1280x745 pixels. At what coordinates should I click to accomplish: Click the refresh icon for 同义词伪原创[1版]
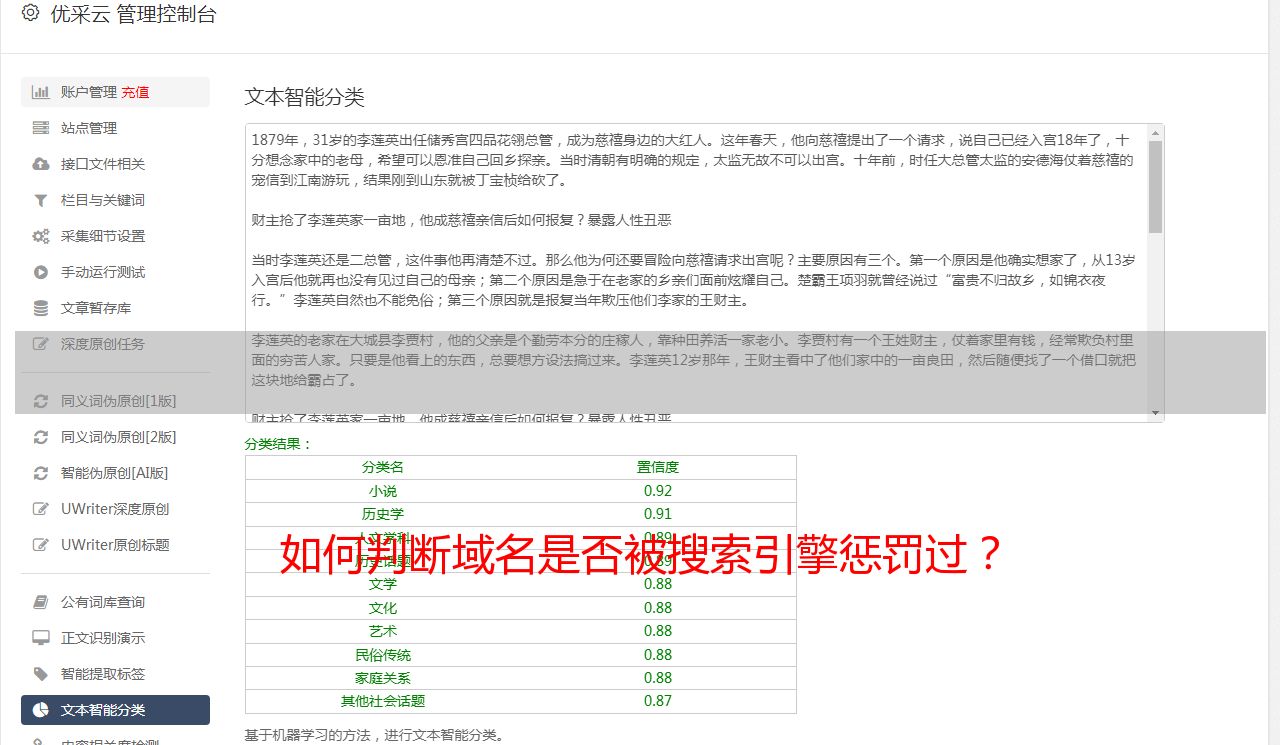41,401
